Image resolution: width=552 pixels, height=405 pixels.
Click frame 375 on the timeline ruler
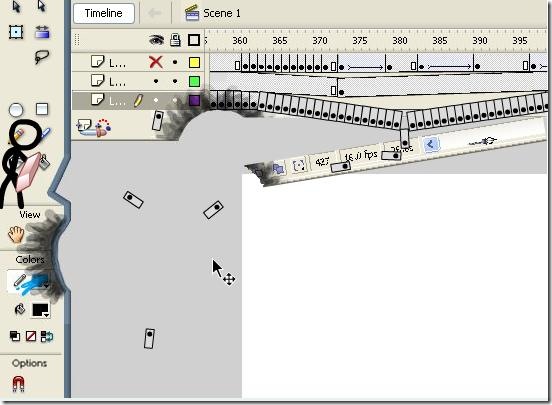click(360, 41)
